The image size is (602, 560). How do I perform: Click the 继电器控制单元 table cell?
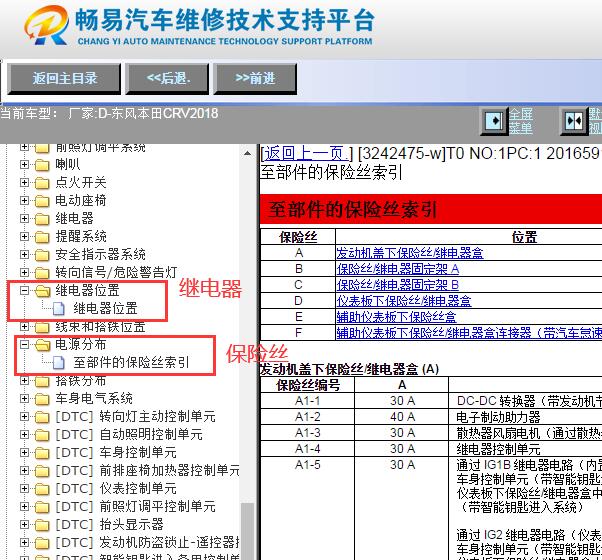[x=526, y=449]
